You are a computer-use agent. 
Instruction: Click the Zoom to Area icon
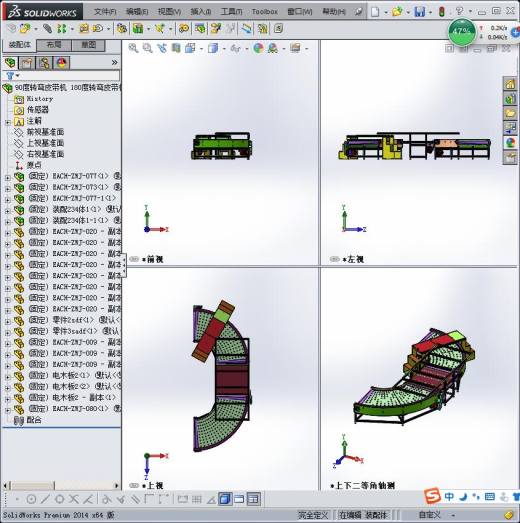[x=147, y=48]
